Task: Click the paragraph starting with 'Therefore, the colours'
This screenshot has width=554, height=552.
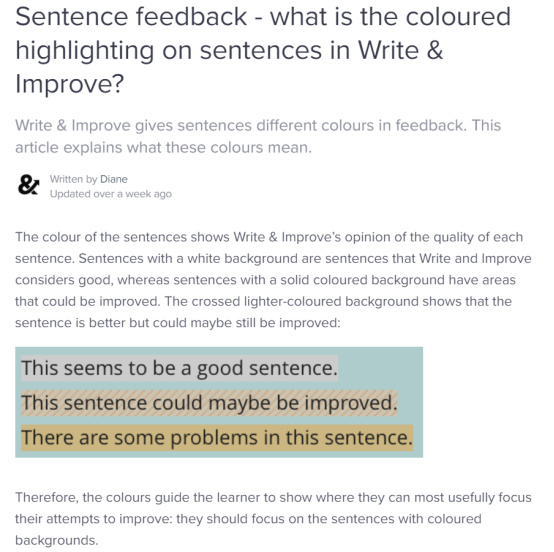Action: tap(273, 519)
